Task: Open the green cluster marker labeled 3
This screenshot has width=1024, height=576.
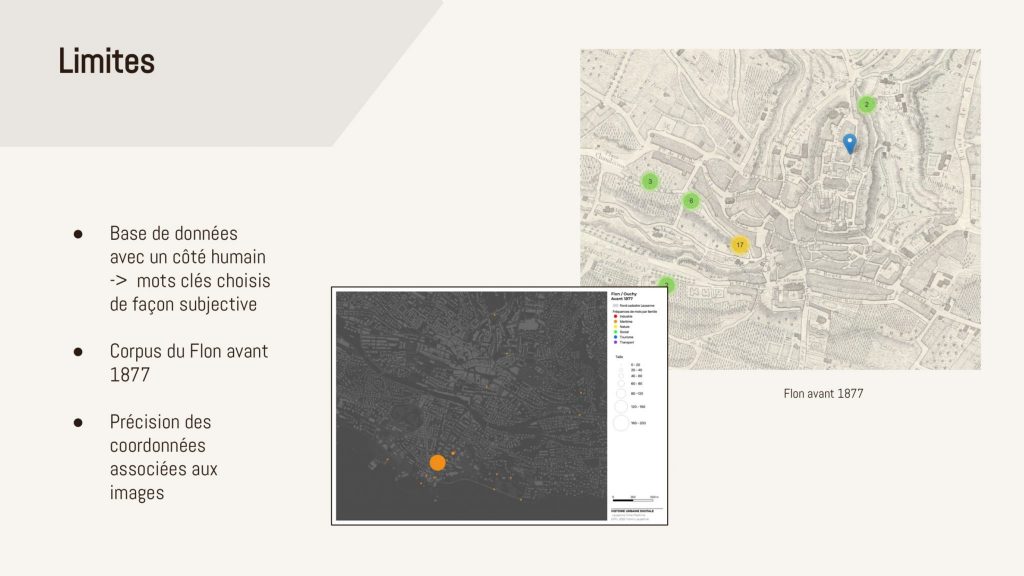Action: point(650,181)
